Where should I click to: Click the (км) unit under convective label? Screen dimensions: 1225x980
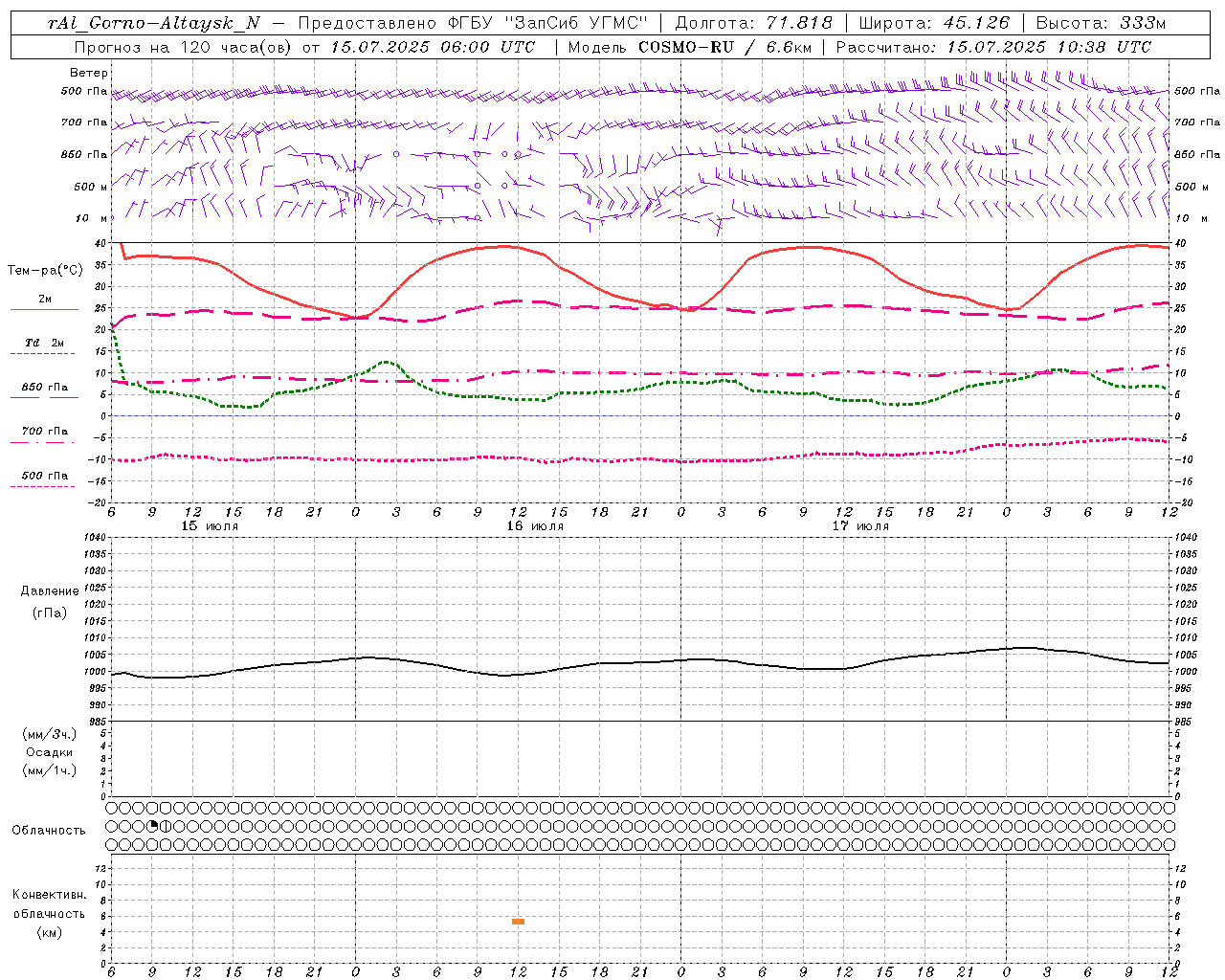pos(49,932)
